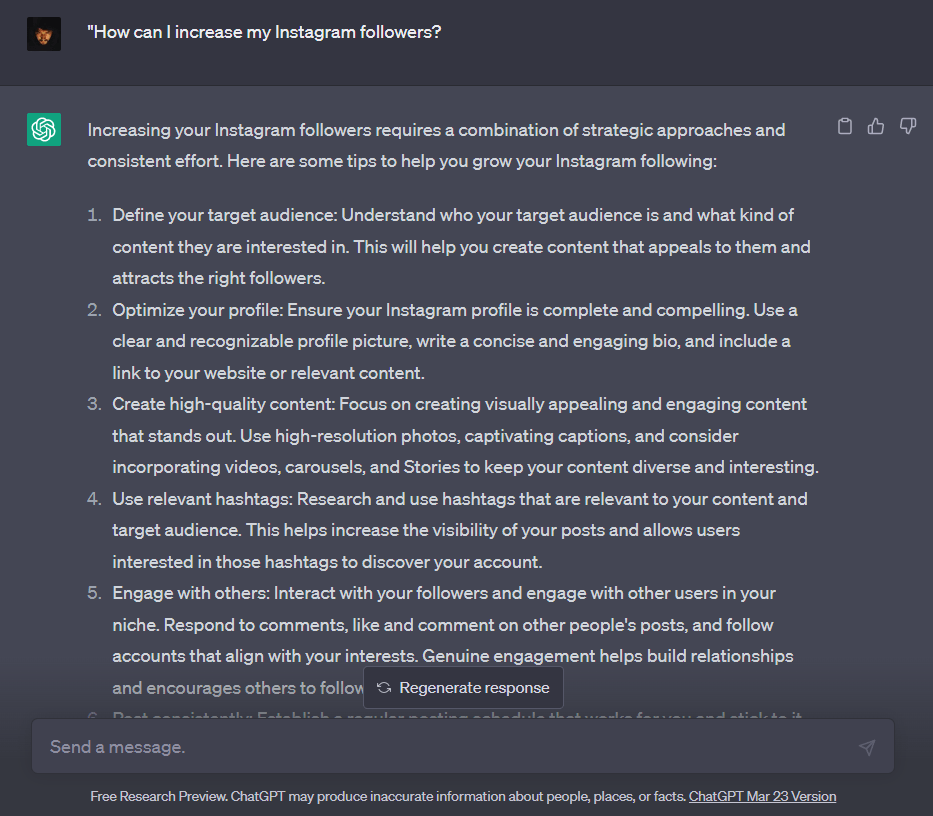Click the Optimize your profile tip
The height and width of the screenshot is (816, 933).
(x=455, y=341)
